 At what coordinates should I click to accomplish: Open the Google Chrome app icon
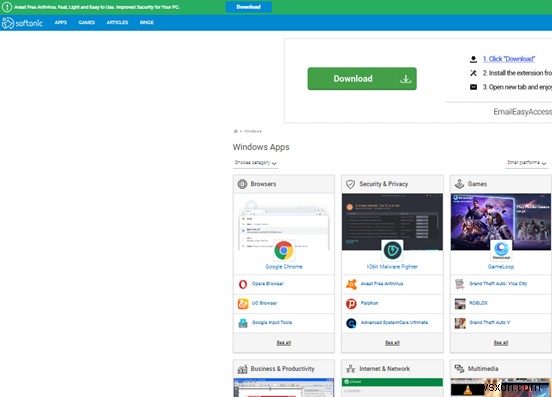(284, 250)
